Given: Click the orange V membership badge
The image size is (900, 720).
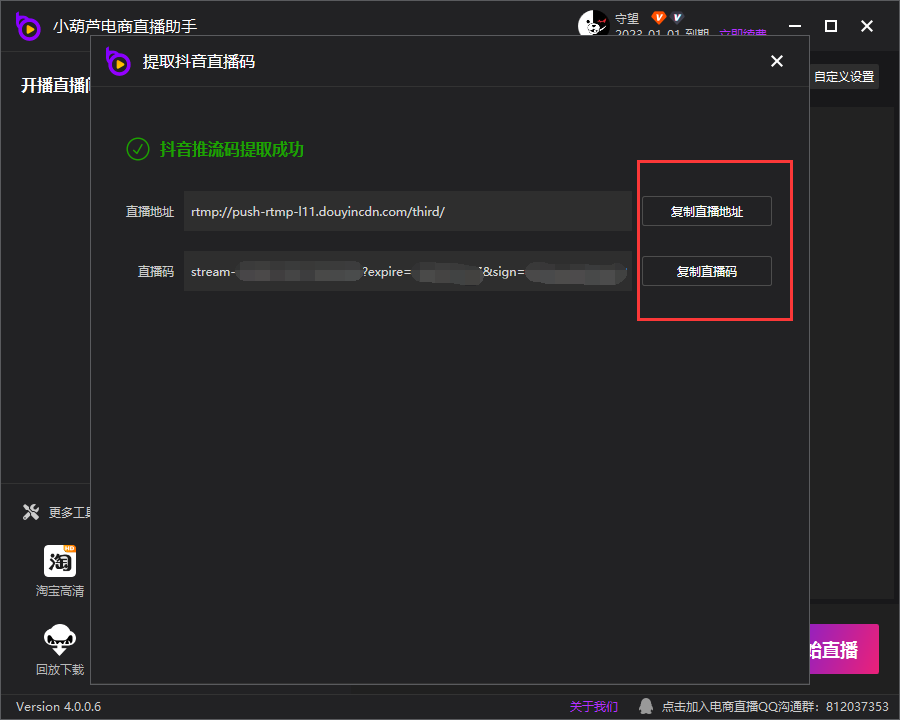Looking at the screenshot, I should (x=658, y=18).
